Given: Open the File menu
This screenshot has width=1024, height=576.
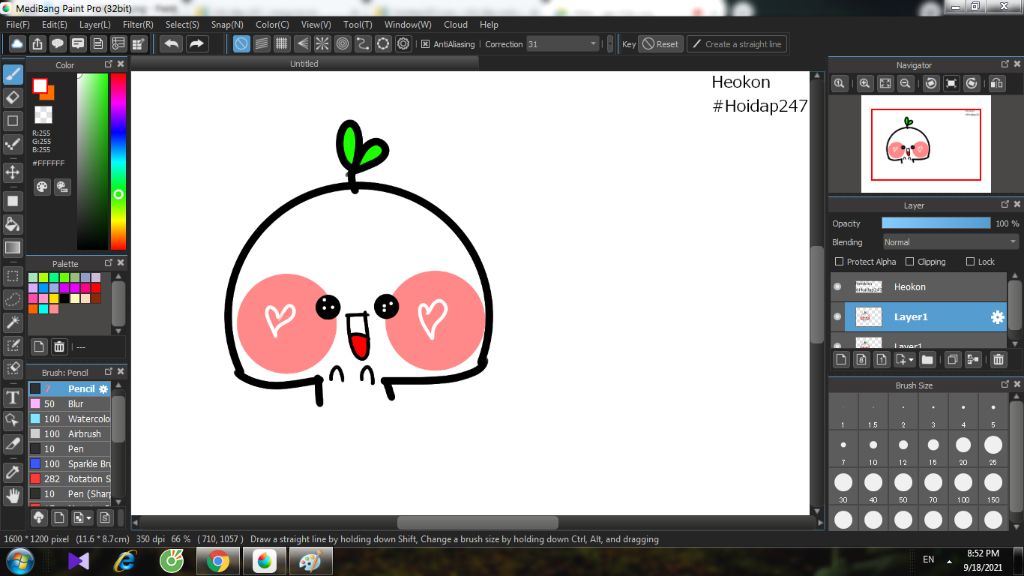Looking at the screenshot, I should click(x=18, y=24).
